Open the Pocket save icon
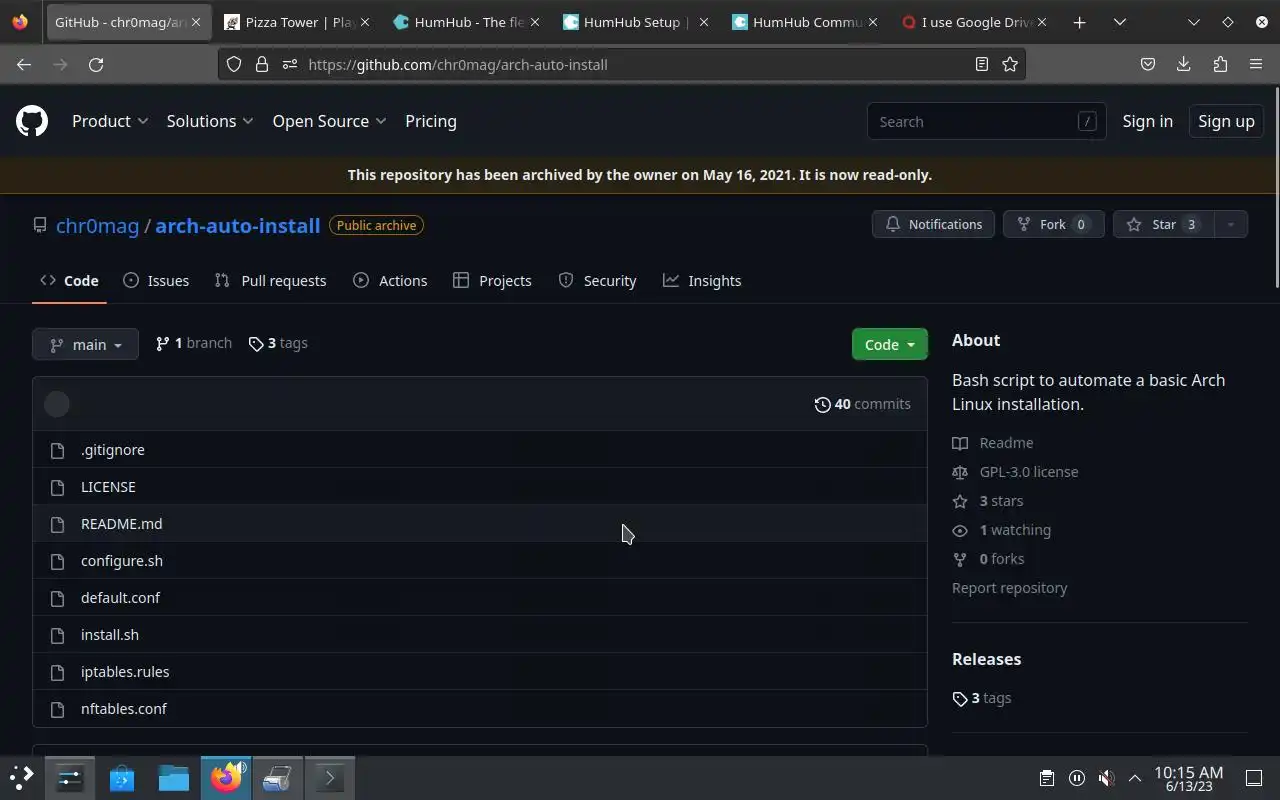Viewport: 1280px width, 800px height. (1148, 64)
